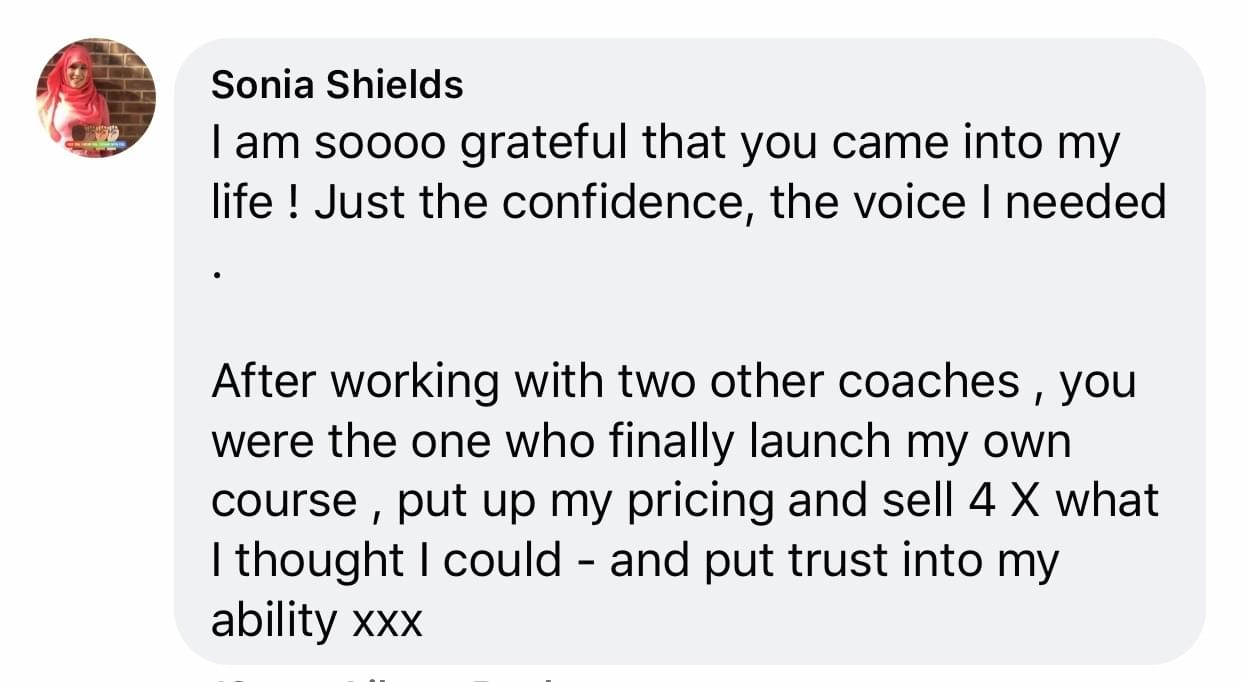Click the lone period on its own line

(x=217, y=272)
